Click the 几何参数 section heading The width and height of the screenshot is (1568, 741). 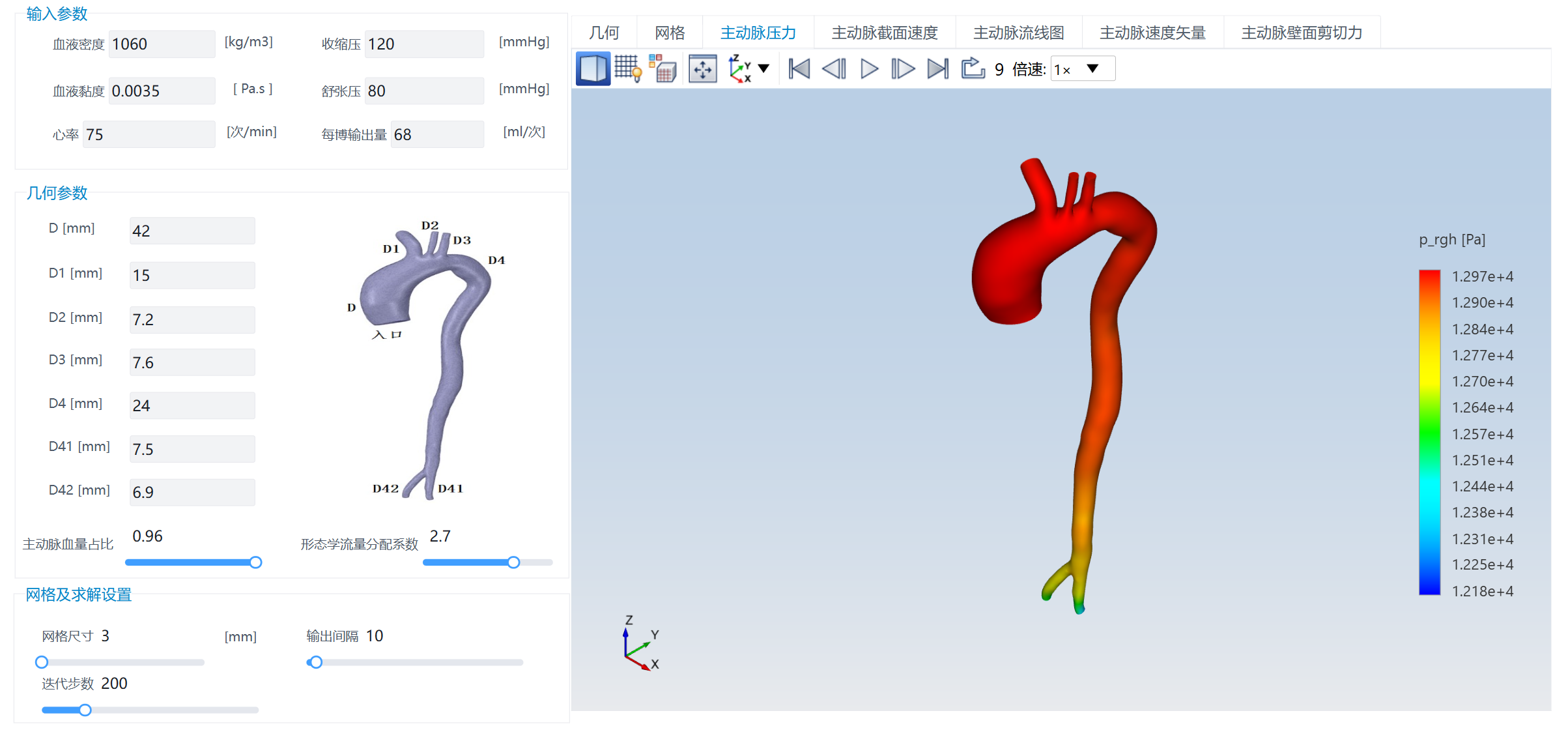point(57,193)
